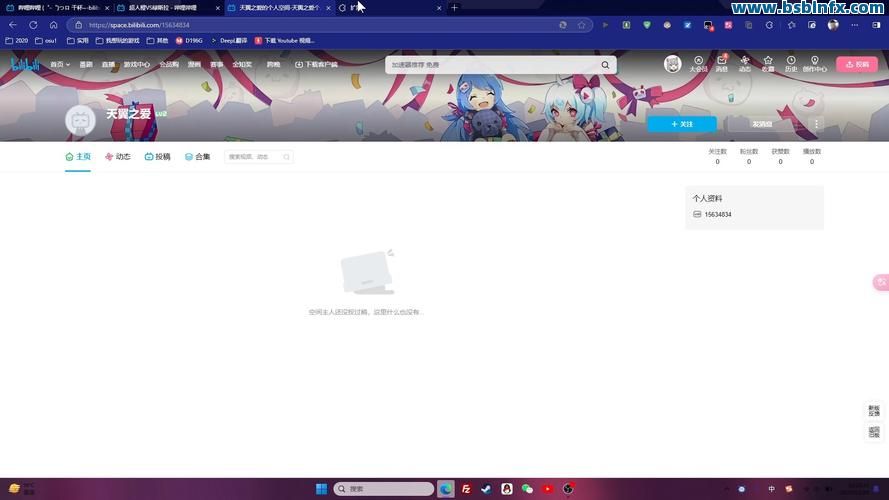Viewport: 889px width, 500px height.
Task: Go back with browser back arrow
Action: click(x=12, y=25)
